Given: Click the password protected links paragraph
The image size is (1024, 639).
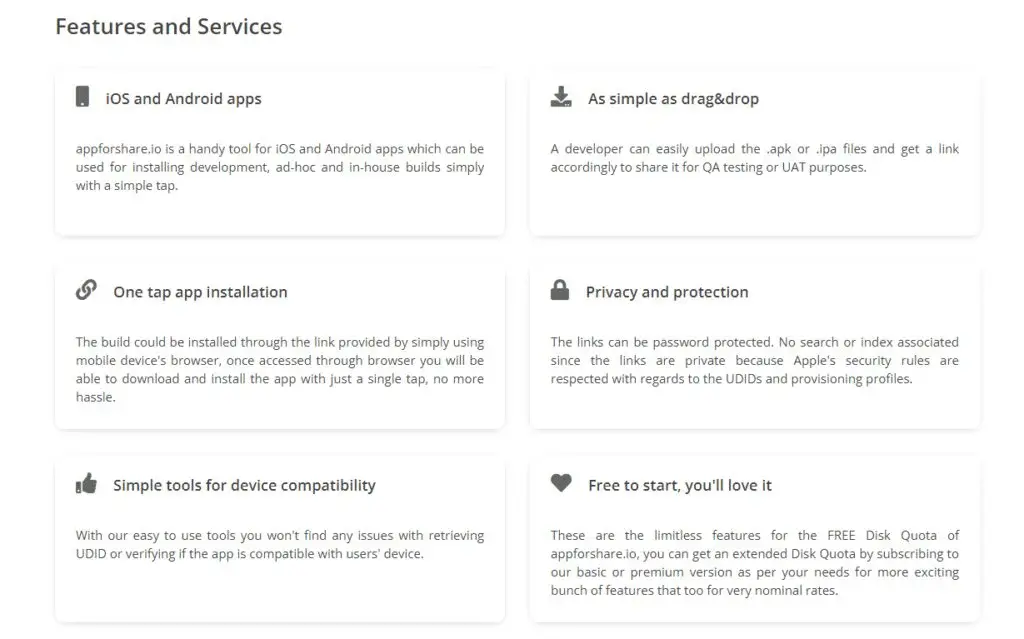Looking at the screenshot, I should [x=754, y=361].
